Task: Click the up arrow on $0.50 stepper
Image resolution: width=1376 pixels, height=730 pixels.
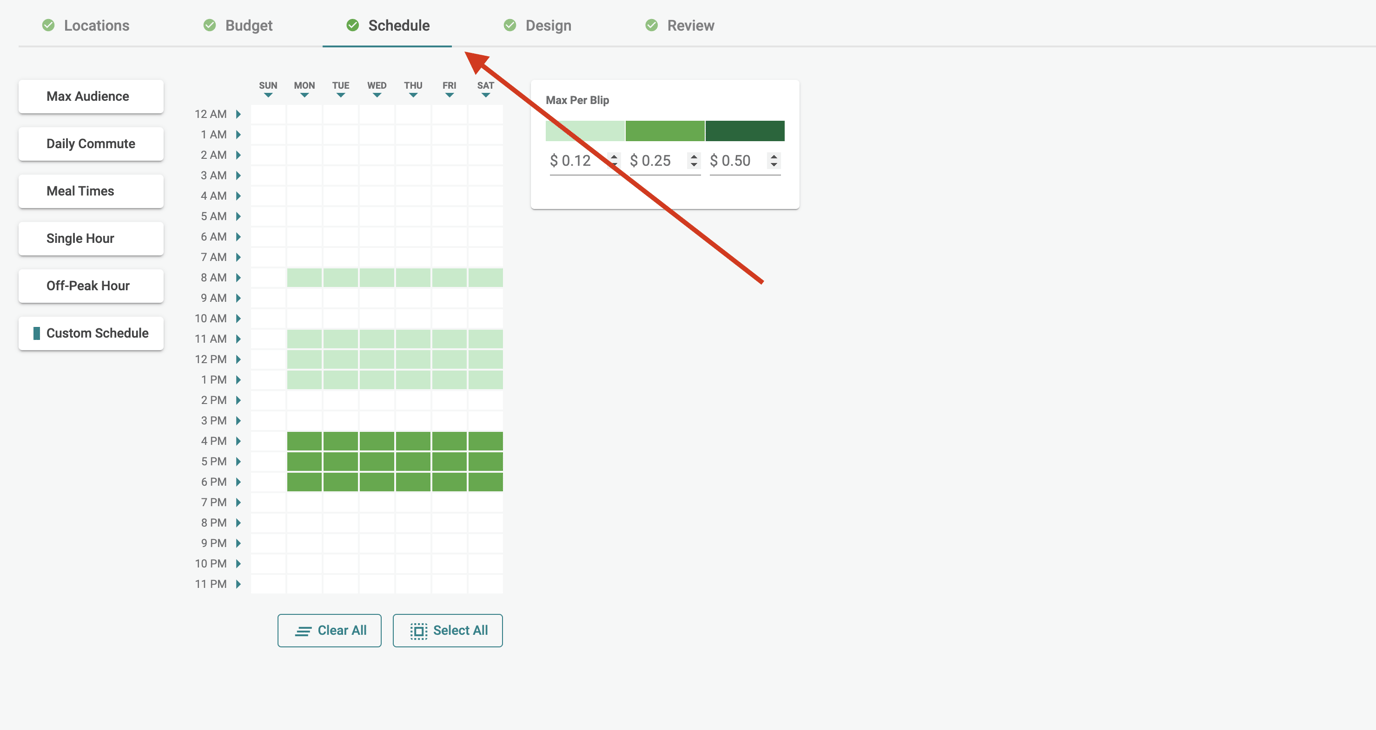Action: coord(773,155)
